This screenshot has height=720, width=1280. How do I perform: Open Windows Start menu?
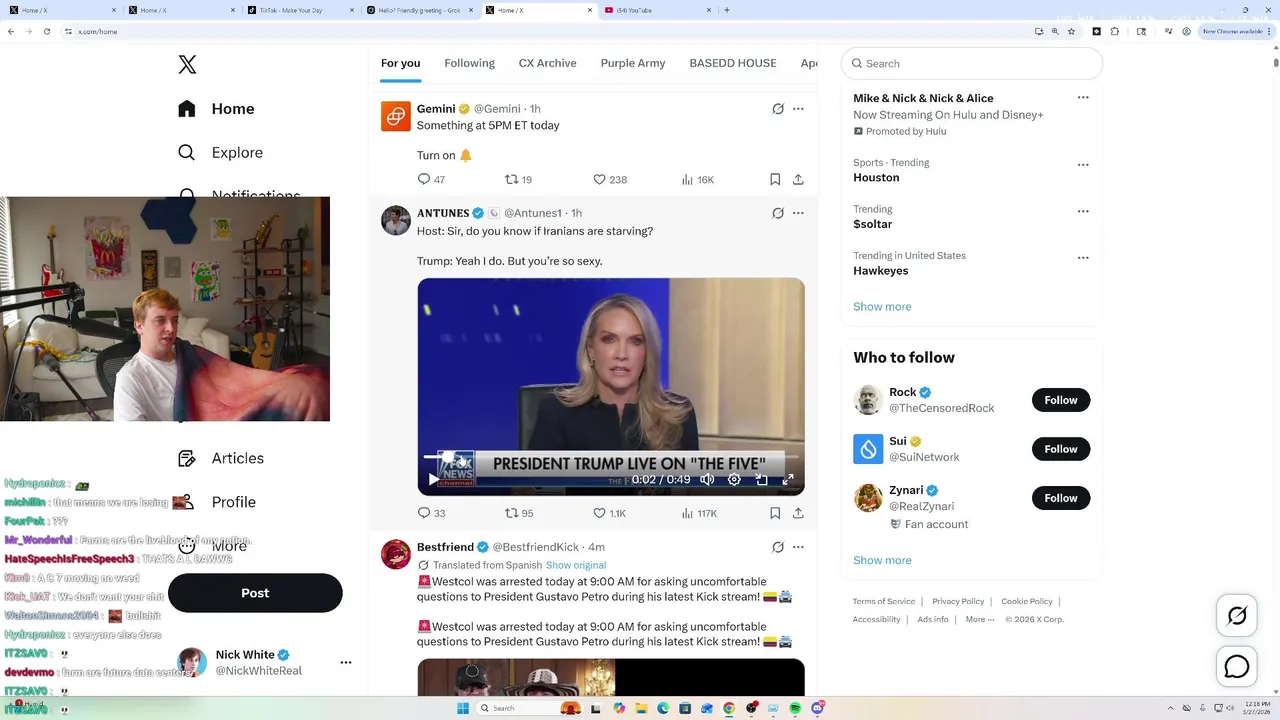pos(462,708)
